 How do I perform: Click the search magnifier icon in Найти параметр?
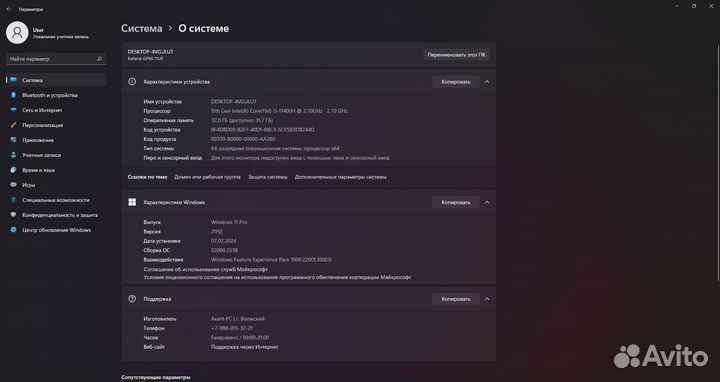click(x=99, y=59)
